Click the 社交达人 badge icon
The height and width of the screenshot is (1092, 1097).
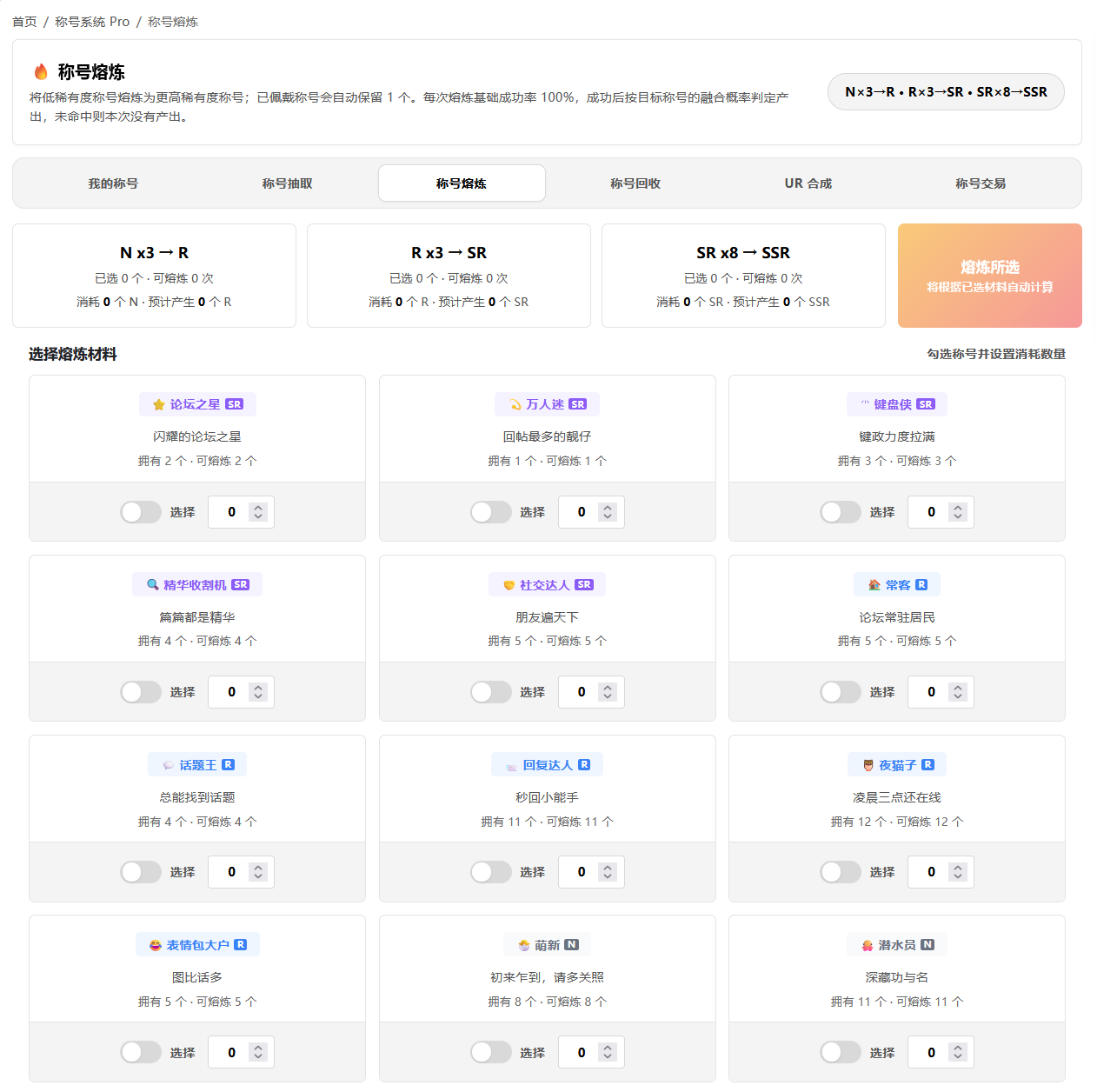(509, 585)
